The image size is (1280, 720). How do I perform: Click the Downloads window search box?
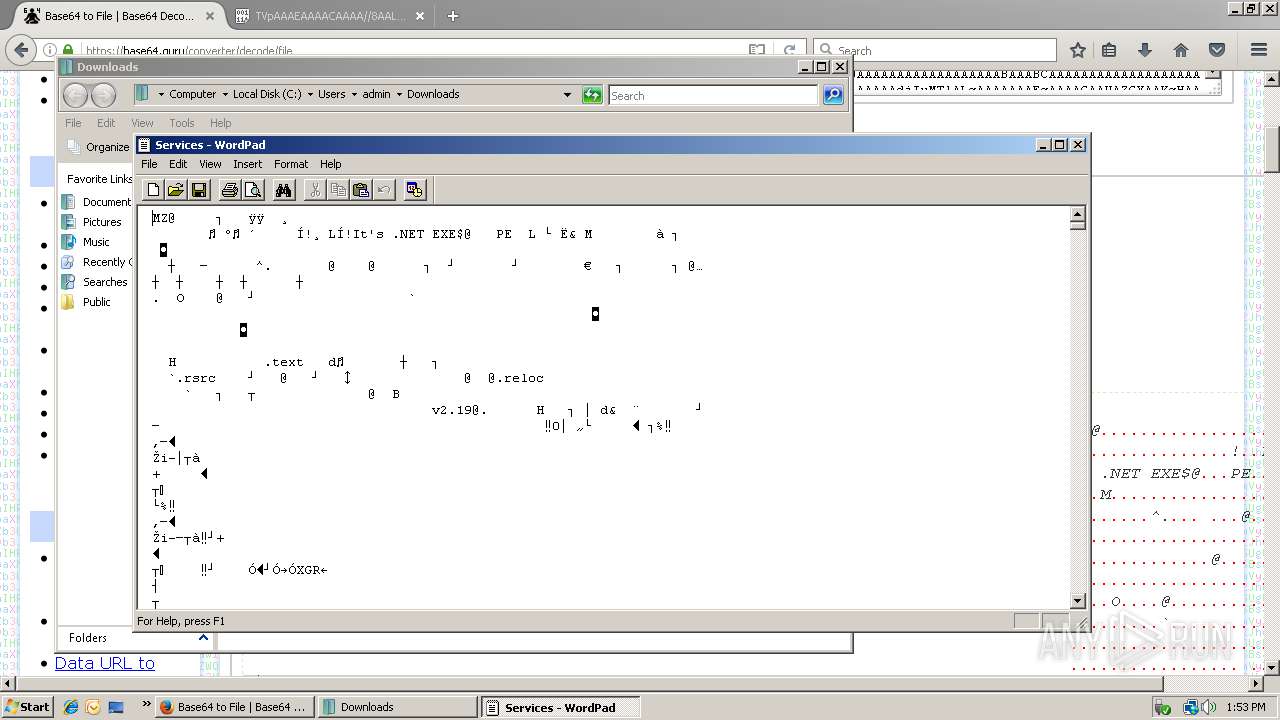713,95
